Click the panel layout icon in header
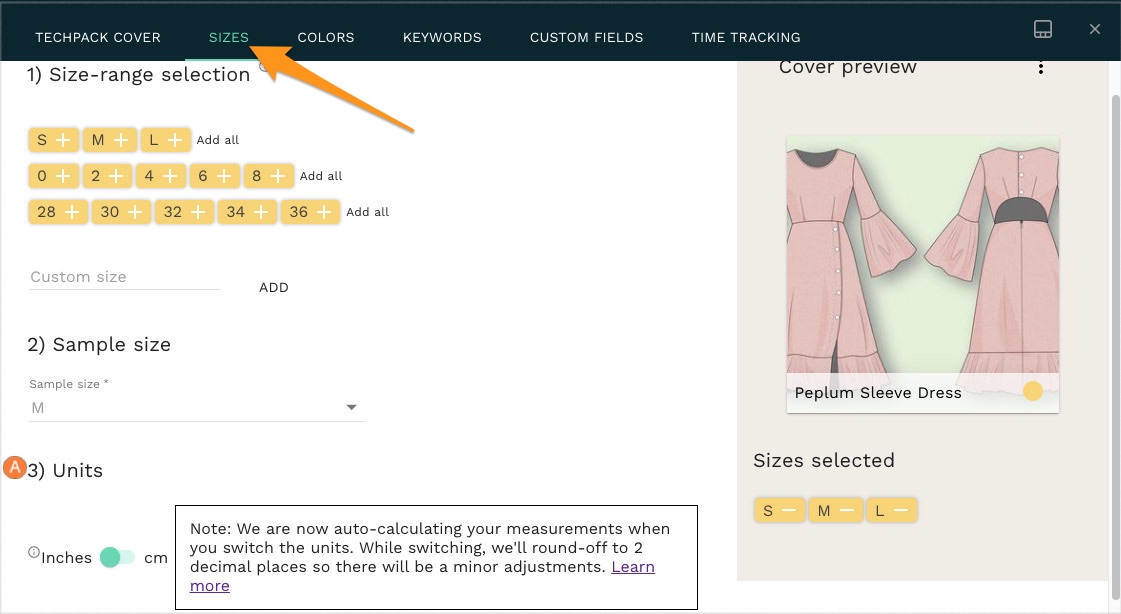 (1042, 29)
